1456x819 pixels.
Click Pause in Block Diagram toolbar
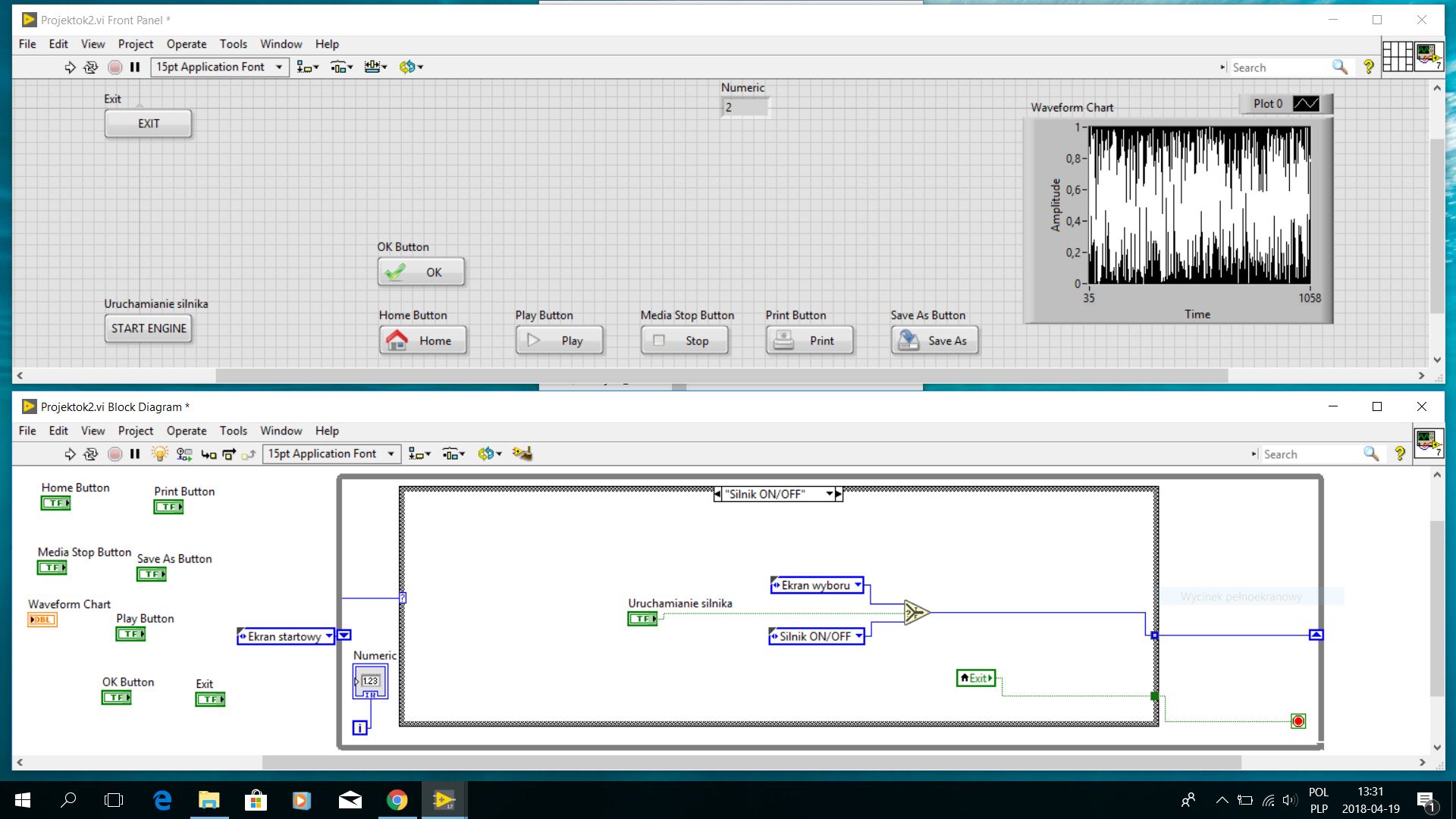pyautogui.click(x=135, y=454)
